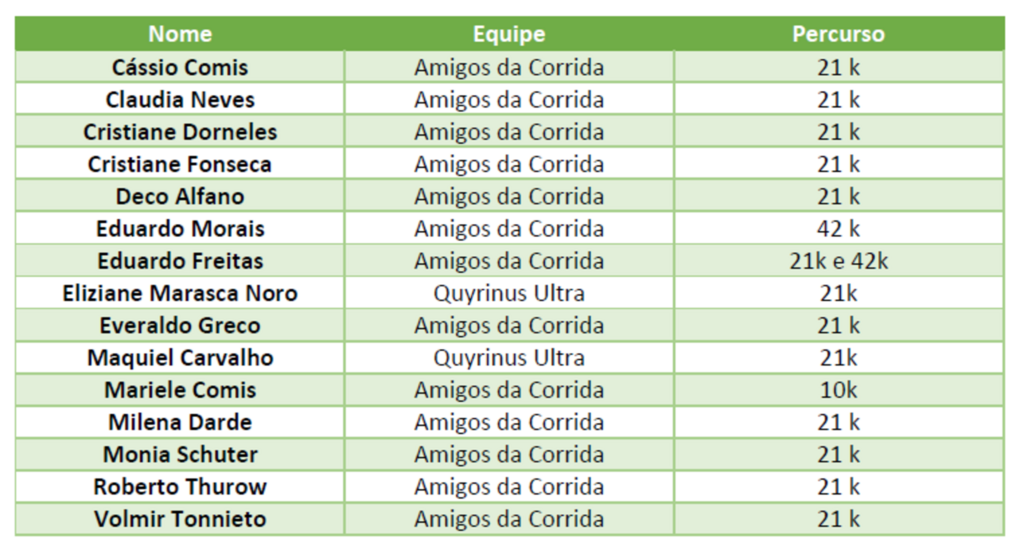Image resolution: width=1024 pixels, height=551 pixels.
Task: Select the Deco Alfano name cell
Action: (x=180, y=196)
